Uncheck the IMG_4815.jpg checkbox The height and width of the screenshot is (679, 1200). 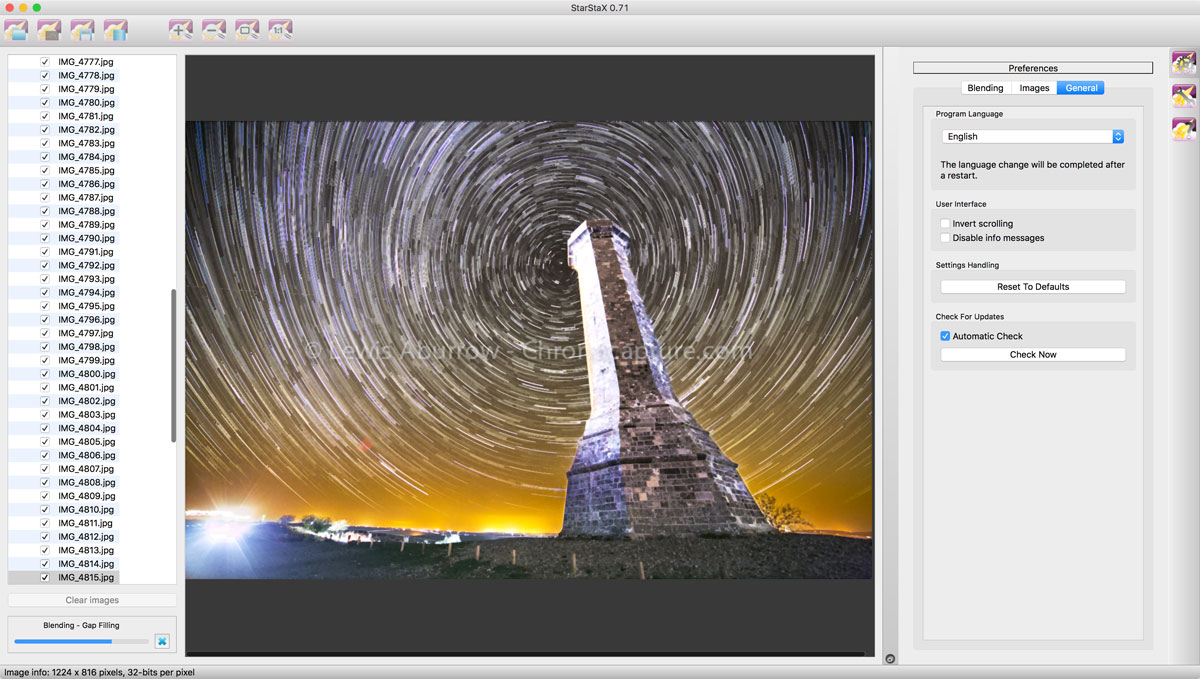45,577
